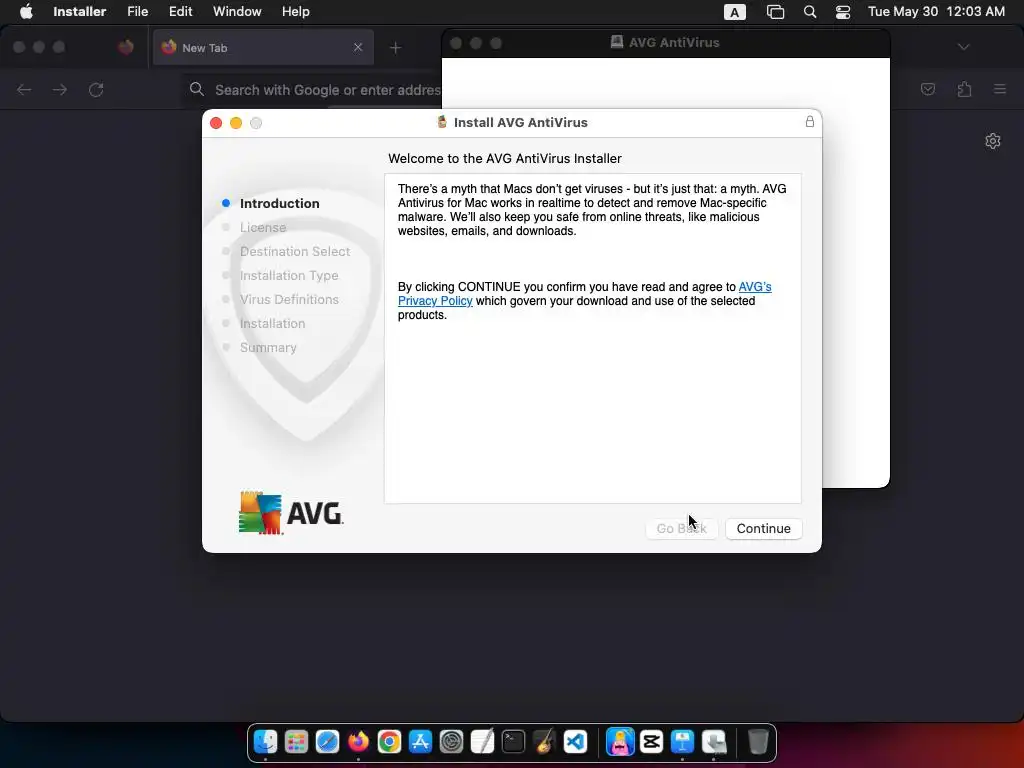Reload the page in Firefox
This screenshot has width=1024, height=768.
pos(96,89)
